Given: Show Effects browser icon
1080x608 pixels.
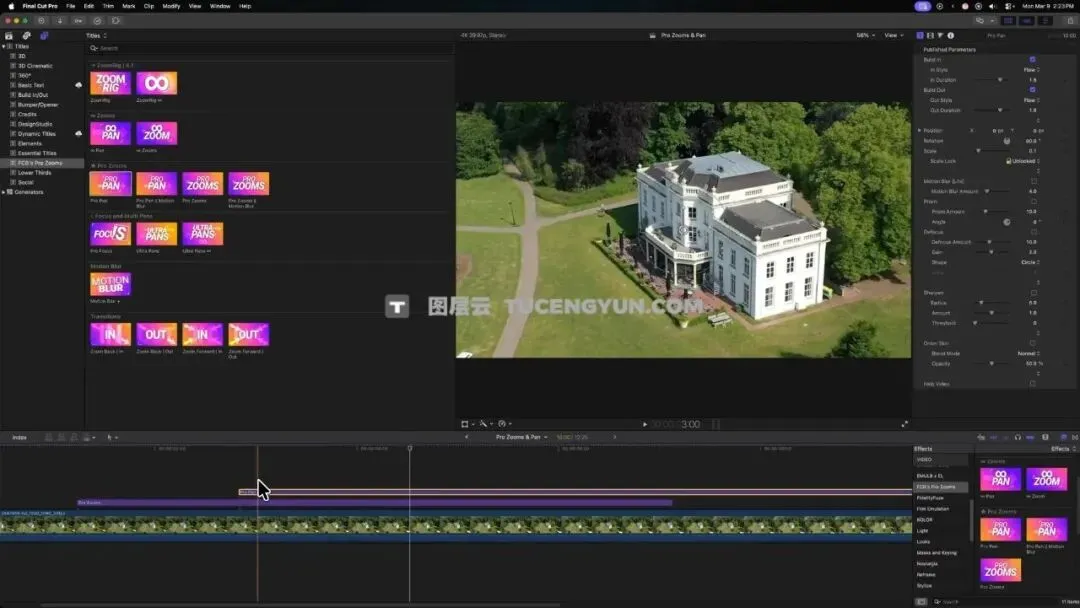Looking at the screenshot, I should click(1063, 437).
